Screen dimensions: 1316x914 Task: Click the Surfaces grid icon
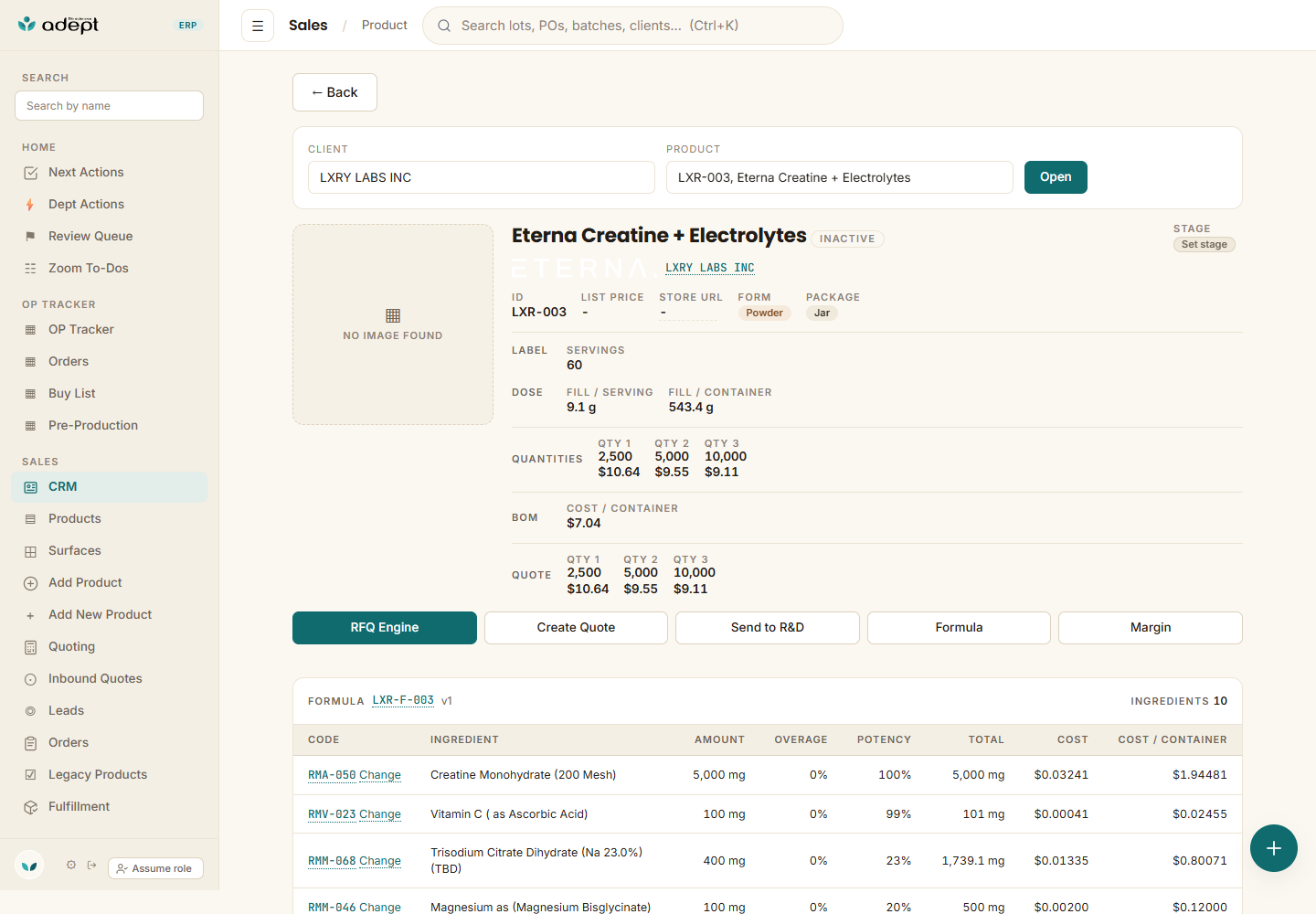(x=30, y=551)
